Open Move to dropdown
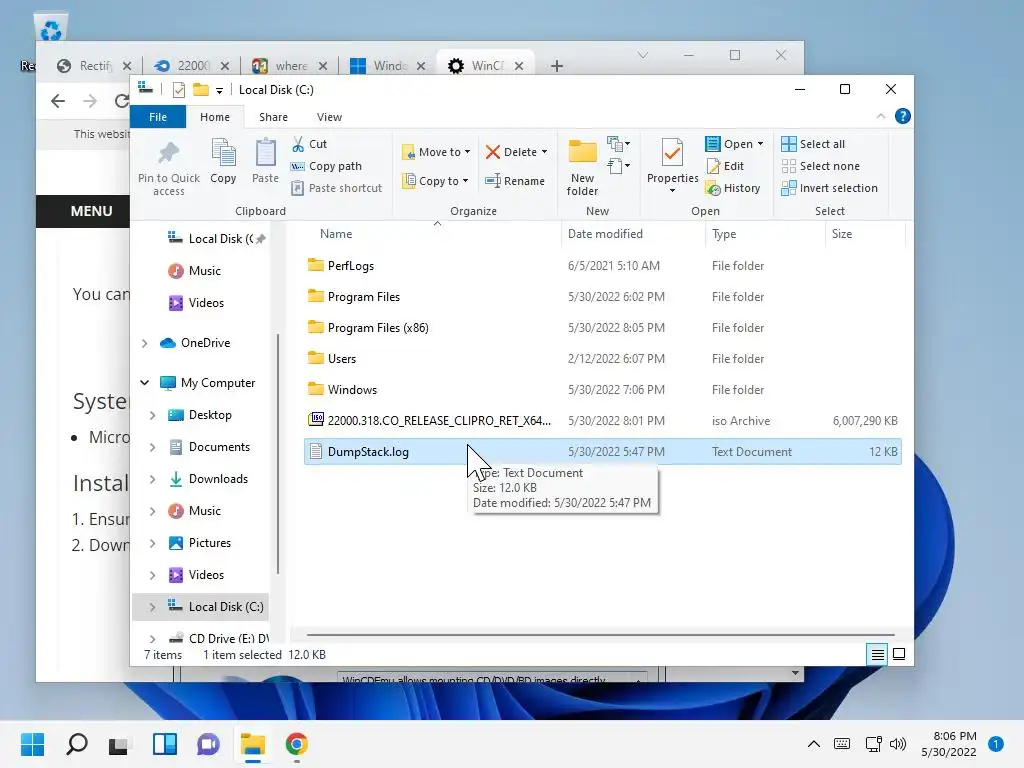Viewport: 1024px width, 768px height. pos(436,152)
